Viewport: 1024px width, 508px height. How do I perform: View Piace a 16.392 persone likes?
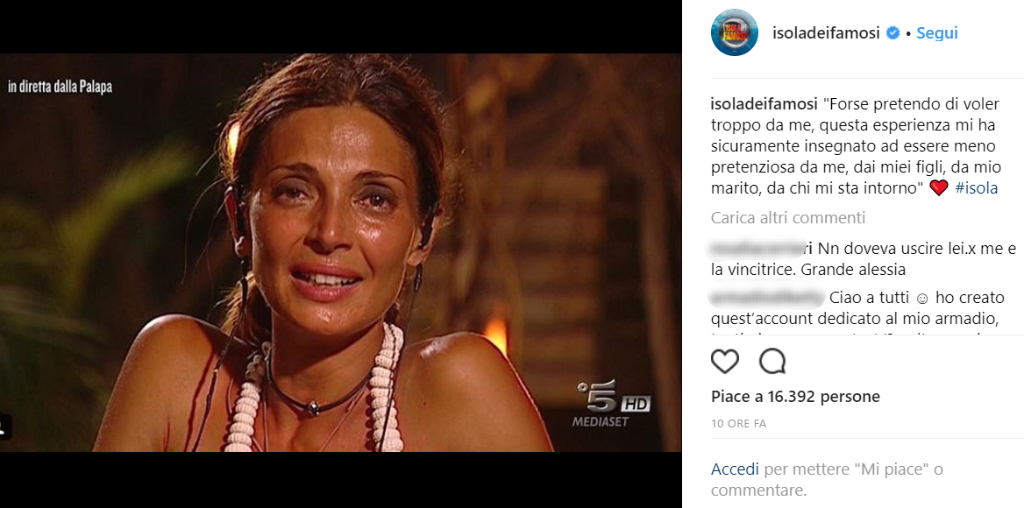tap(795, 396)
